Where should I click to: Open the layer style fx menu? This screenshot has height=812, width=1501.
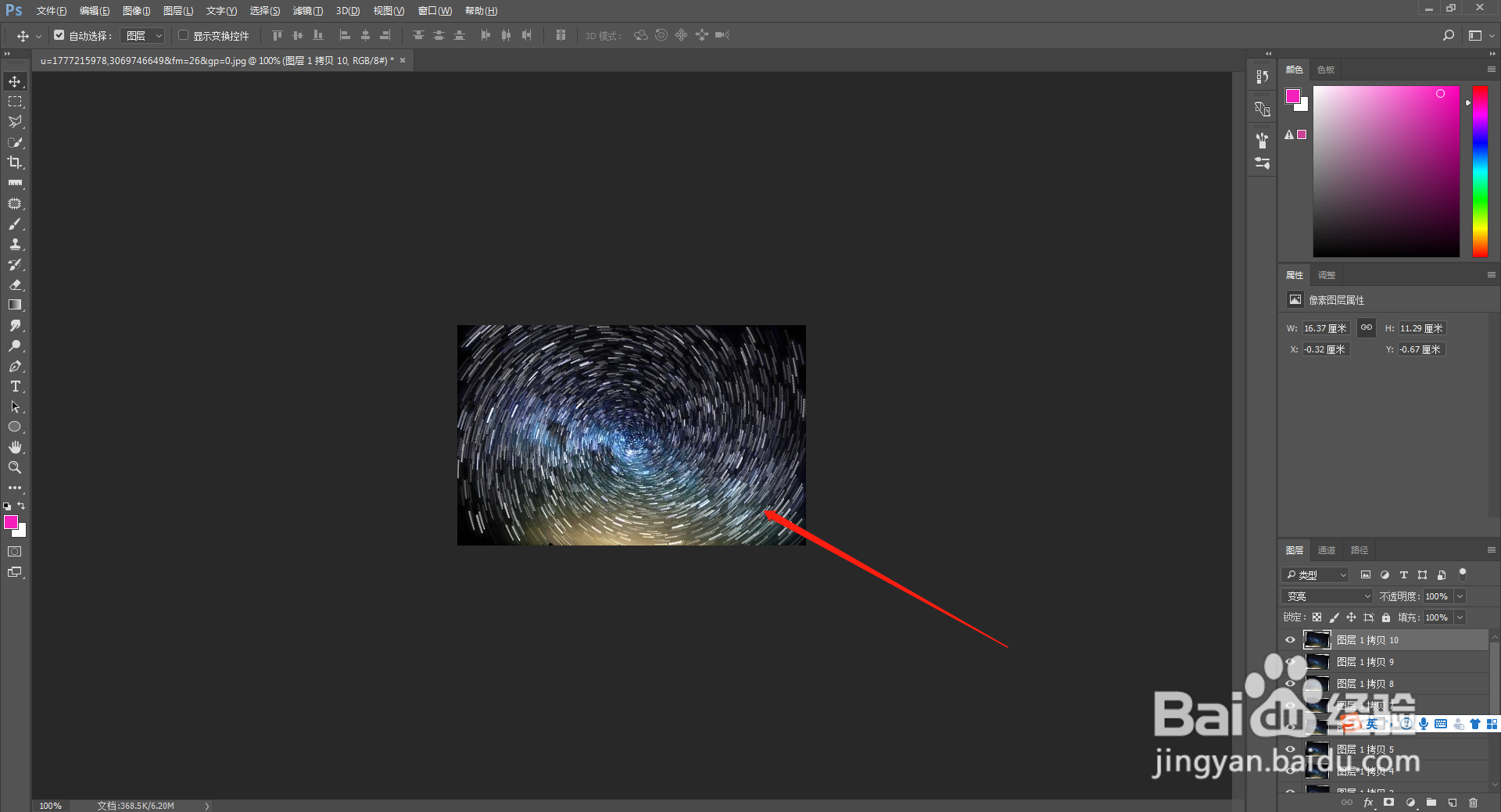(1368, 803)
